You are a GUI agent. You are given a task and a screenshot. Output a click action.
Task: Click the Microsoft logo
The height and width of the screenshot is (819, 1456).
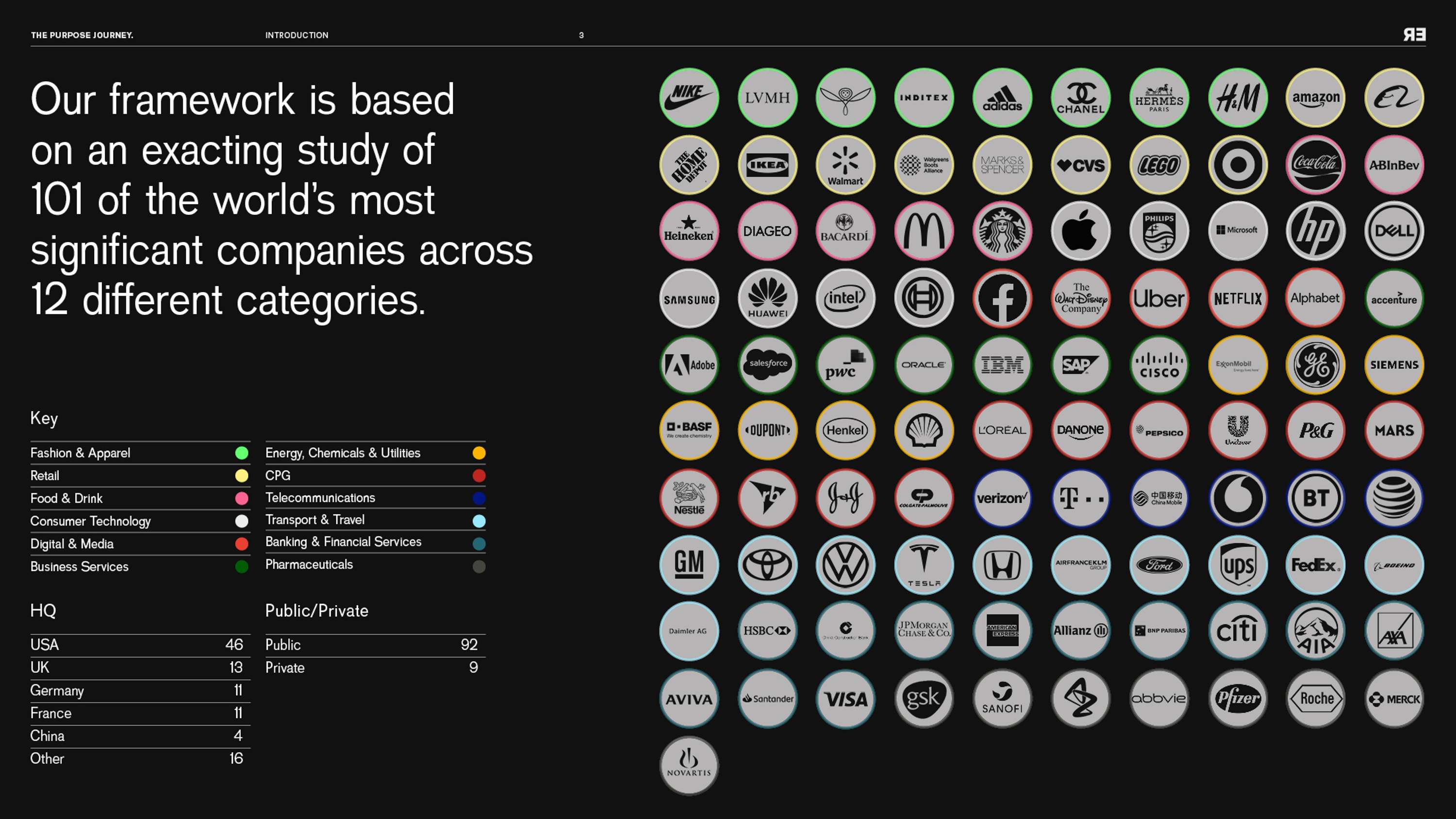(x=1238, y=231)
